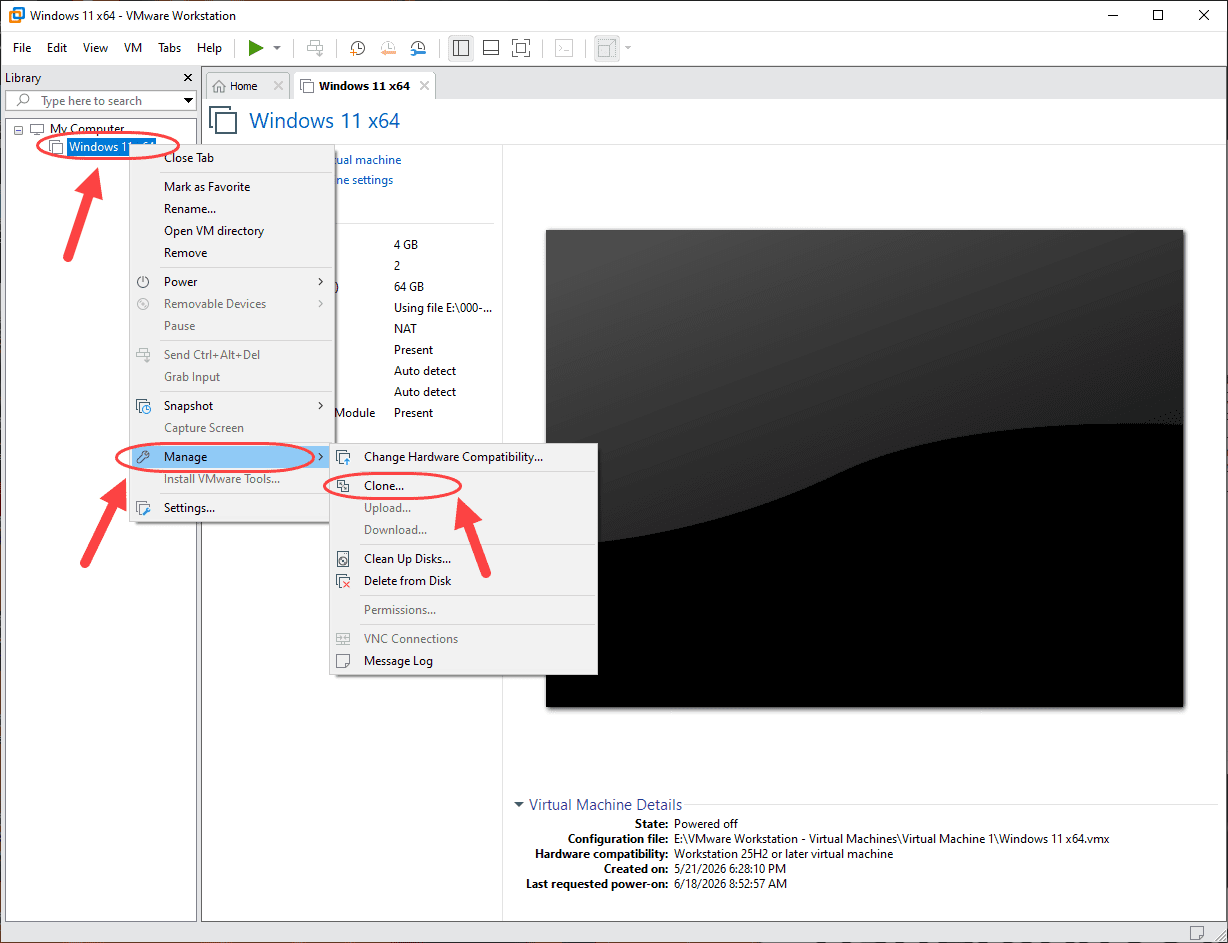This screenshot has width=1228, height=943.
Task: Click Install VMware Tools... in the context menu
Action: click(x=222, y=479)
